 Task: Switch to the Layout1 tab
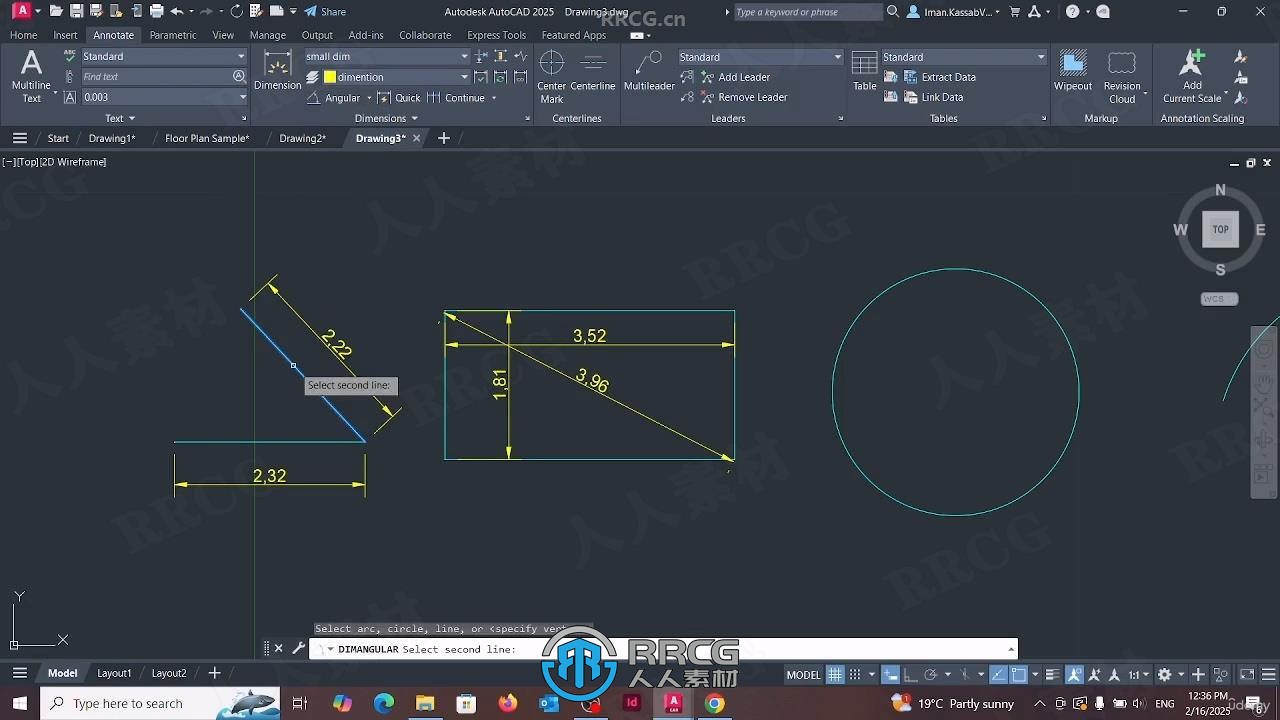click(114, 673)
